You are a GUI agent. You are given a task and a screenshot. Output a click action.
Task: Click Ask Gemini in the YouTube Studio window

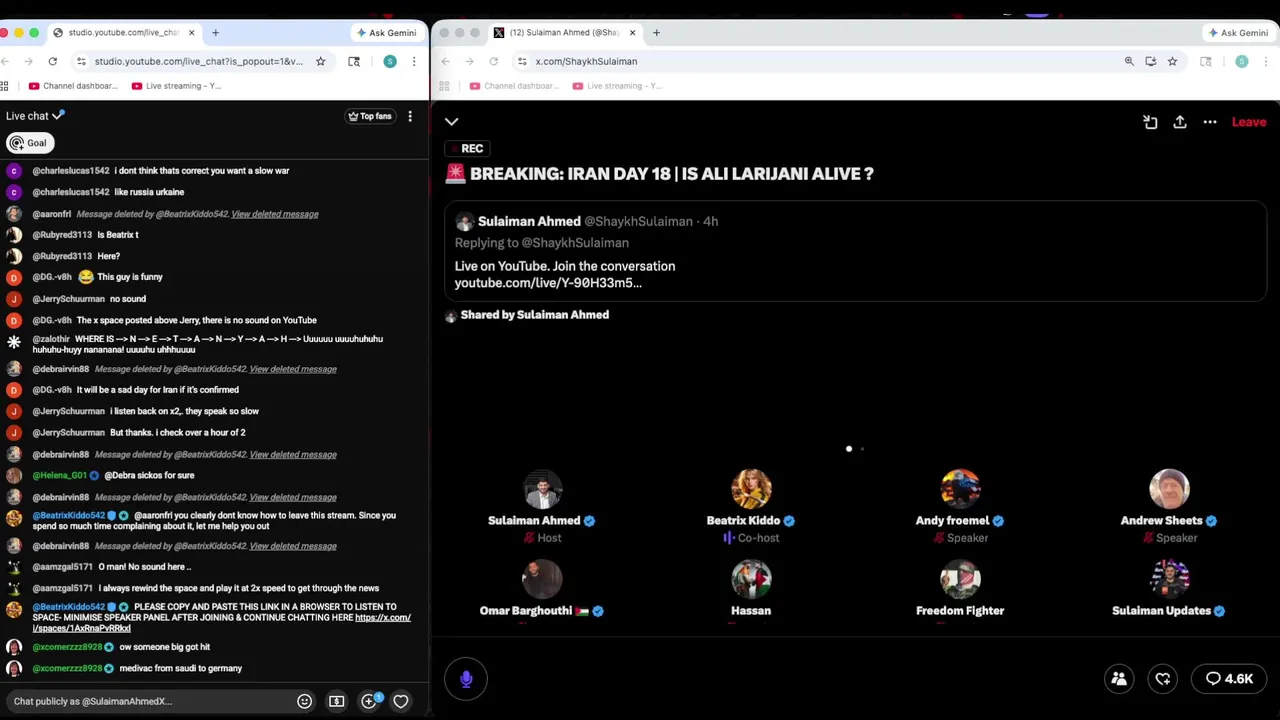[386, 33]
